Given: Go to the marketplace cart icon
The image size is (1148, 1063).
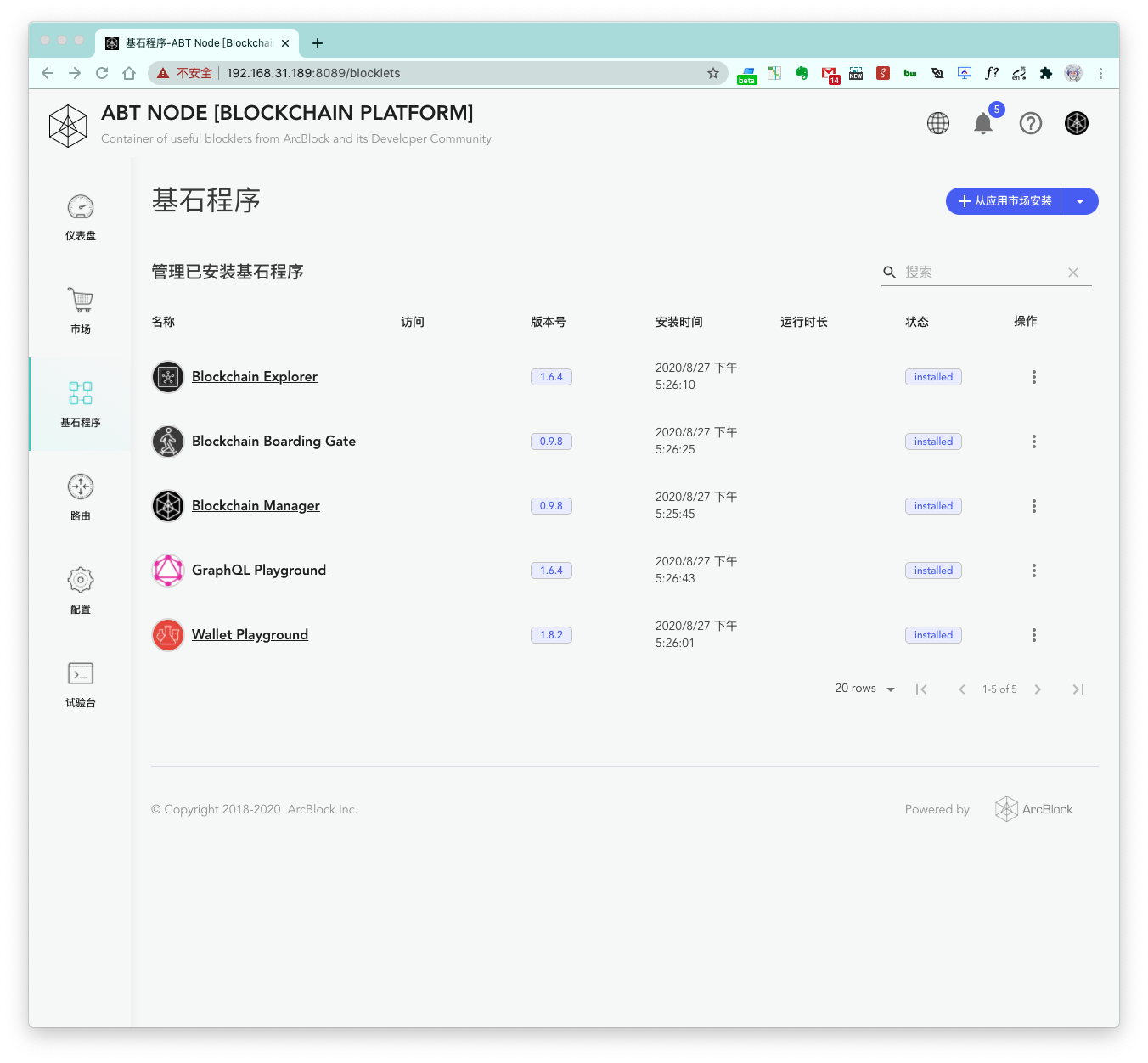Looking at the screenshot, I should pos(81,301).
